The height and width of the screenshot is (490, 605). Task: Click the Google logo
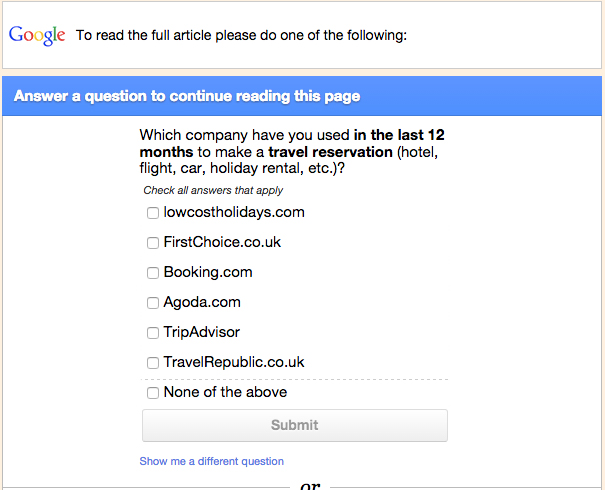[x=37, y=35]
